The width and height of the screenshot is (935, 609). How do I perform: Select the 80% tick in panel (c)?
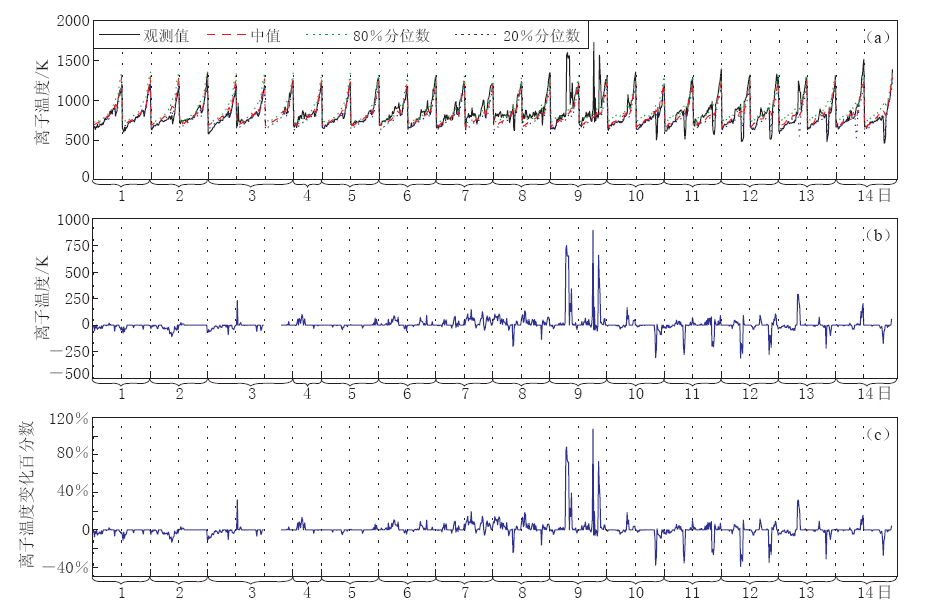(73, 453)
